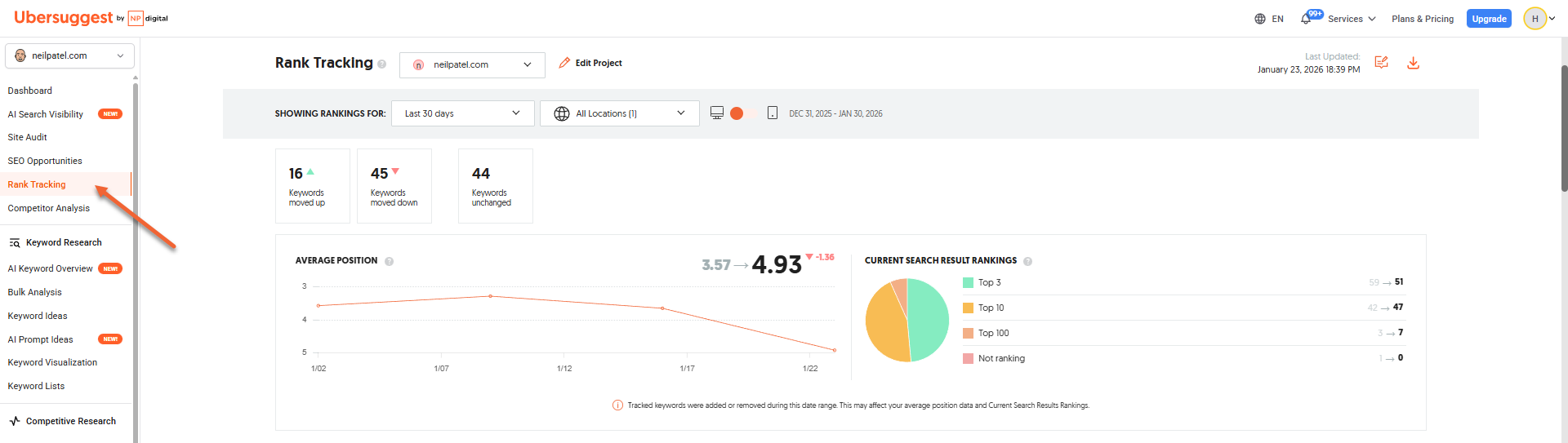Click the Ubersuggest logo

point(63,18)
